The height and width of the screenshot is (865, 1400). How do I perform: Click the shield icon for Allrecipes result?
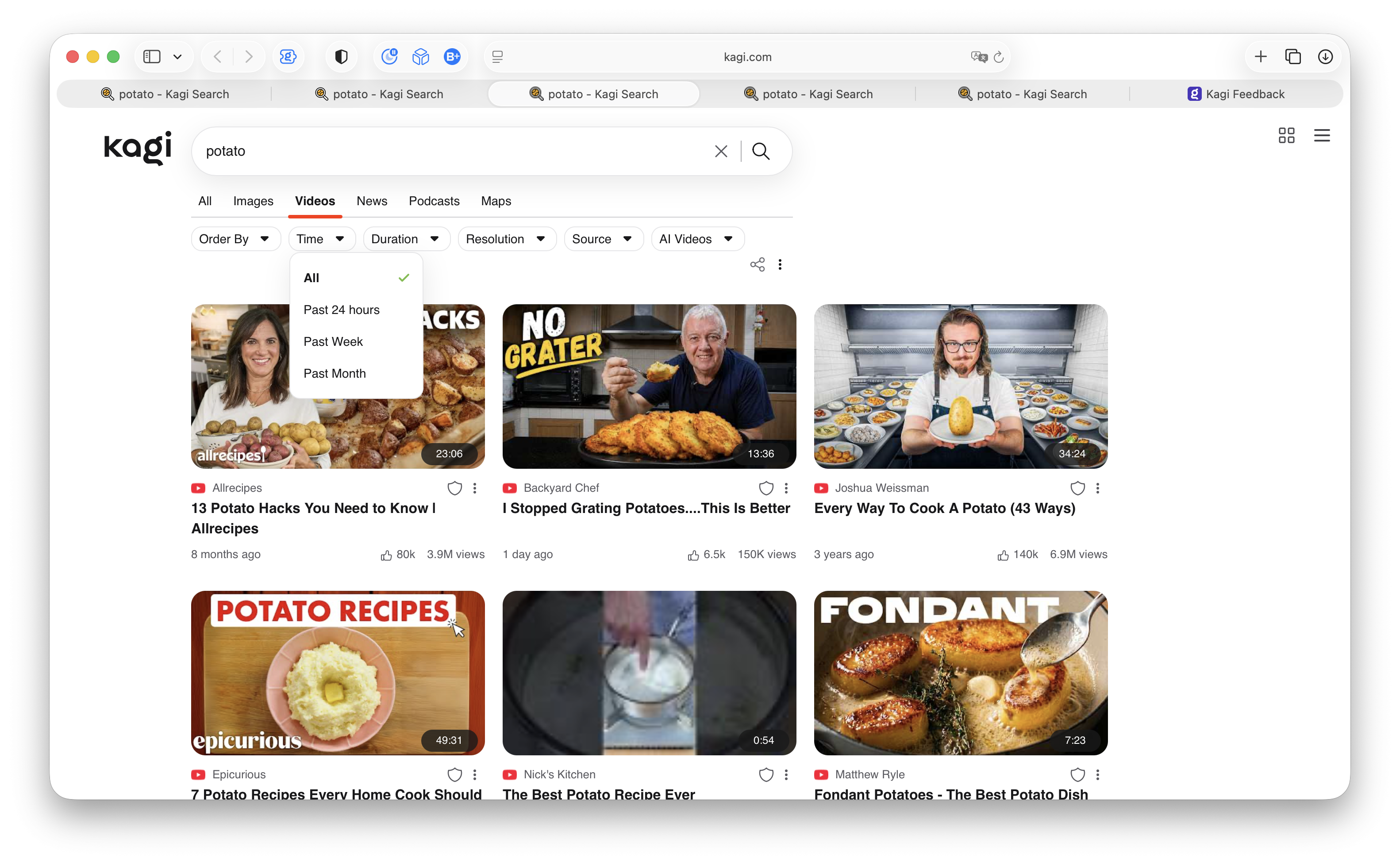(x=454, y=488)
